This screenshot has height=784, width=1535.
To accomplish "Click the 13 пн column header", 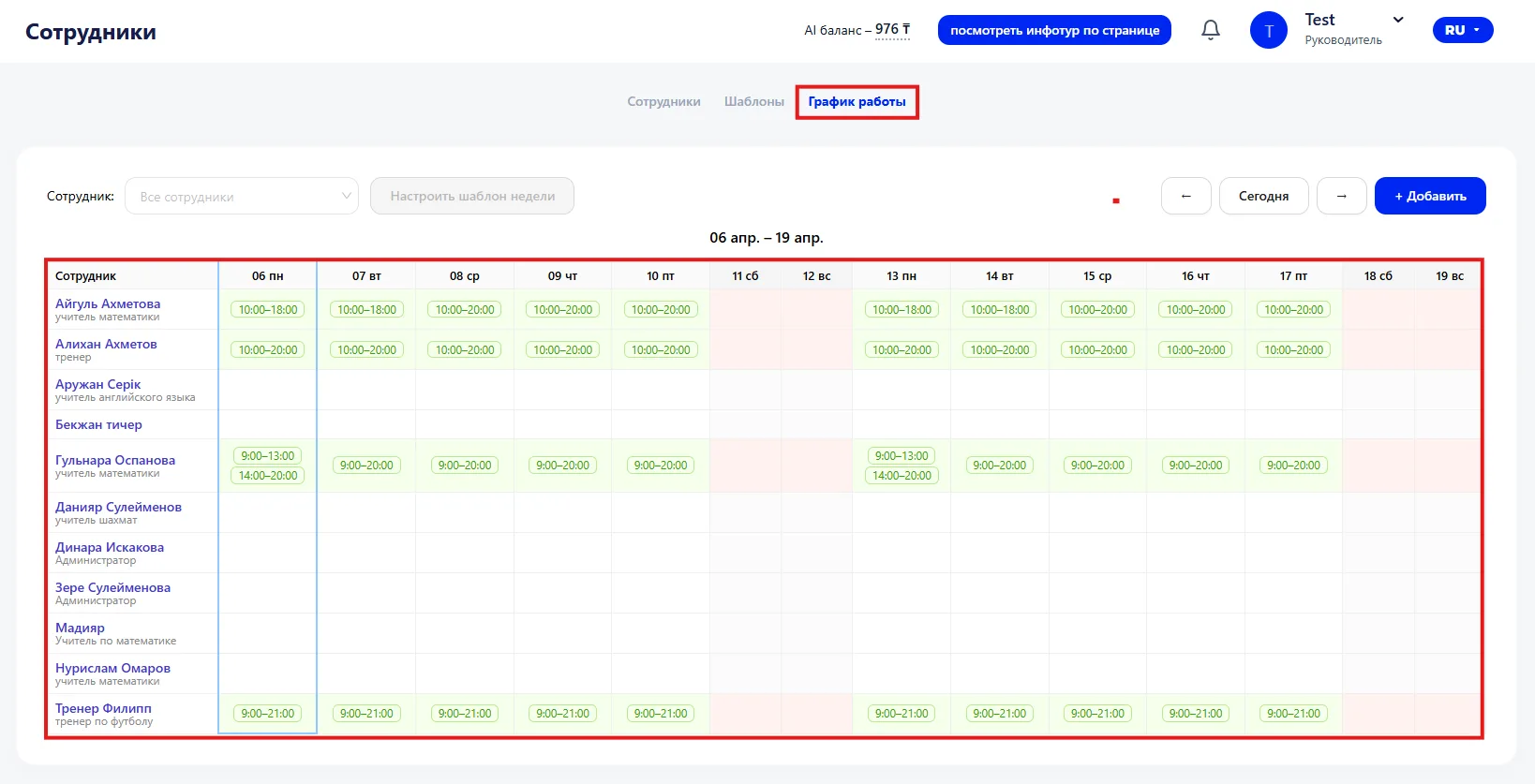I will point(902,275).
